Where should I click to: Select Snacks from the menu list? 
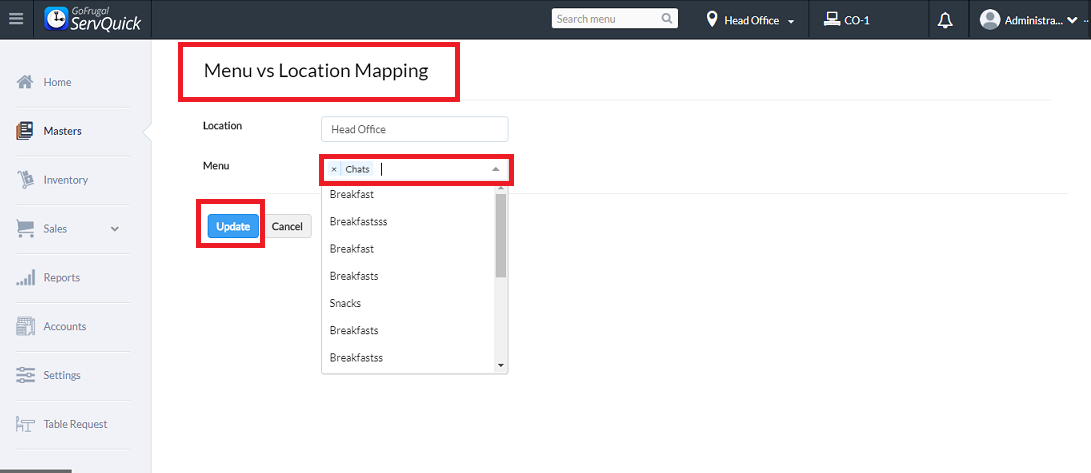point(345,303)
